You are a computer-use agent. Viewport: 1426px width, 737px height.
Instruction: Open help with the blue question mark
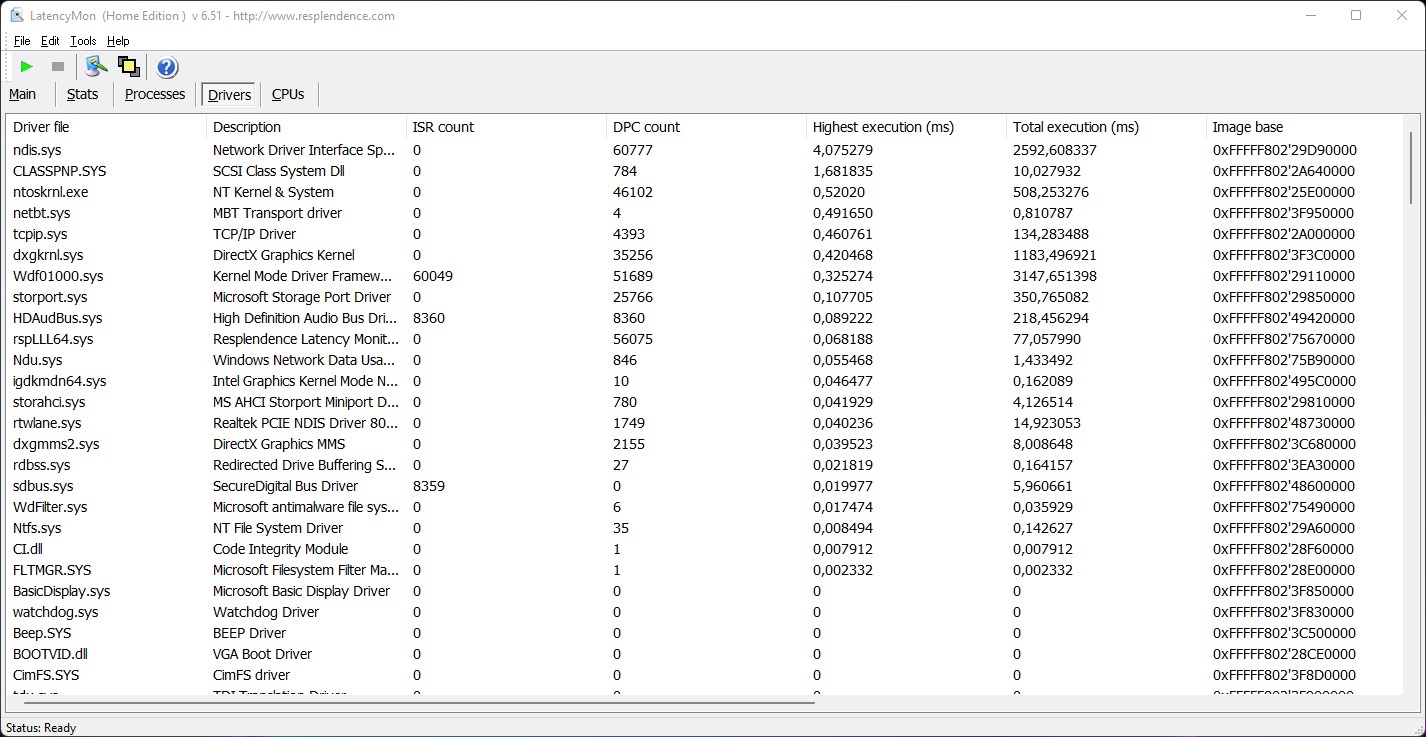click(167, 67)
